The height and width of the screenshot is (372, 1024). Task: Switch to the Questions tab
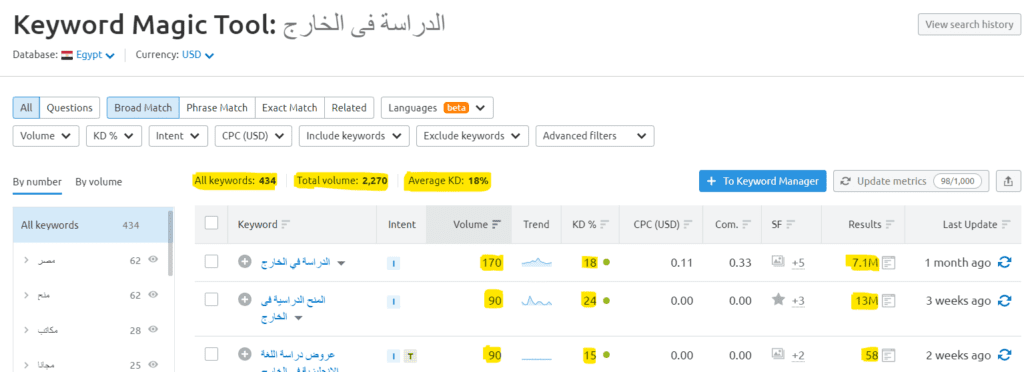tap(69, 108)
